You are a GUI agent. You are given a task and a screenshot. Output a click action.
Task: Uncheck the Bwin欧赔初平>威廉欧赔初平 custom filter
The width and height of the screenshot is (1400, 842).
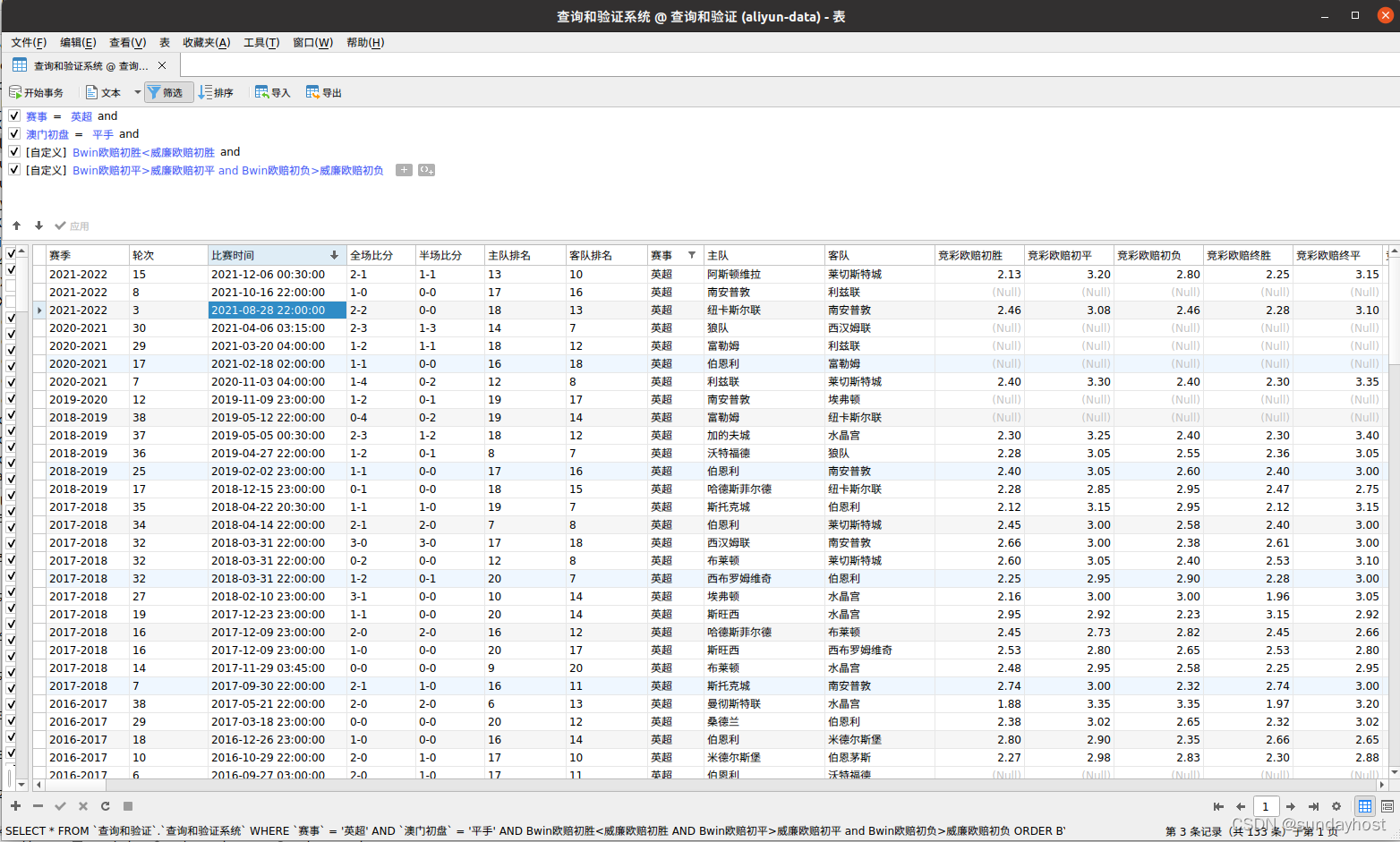14,170
